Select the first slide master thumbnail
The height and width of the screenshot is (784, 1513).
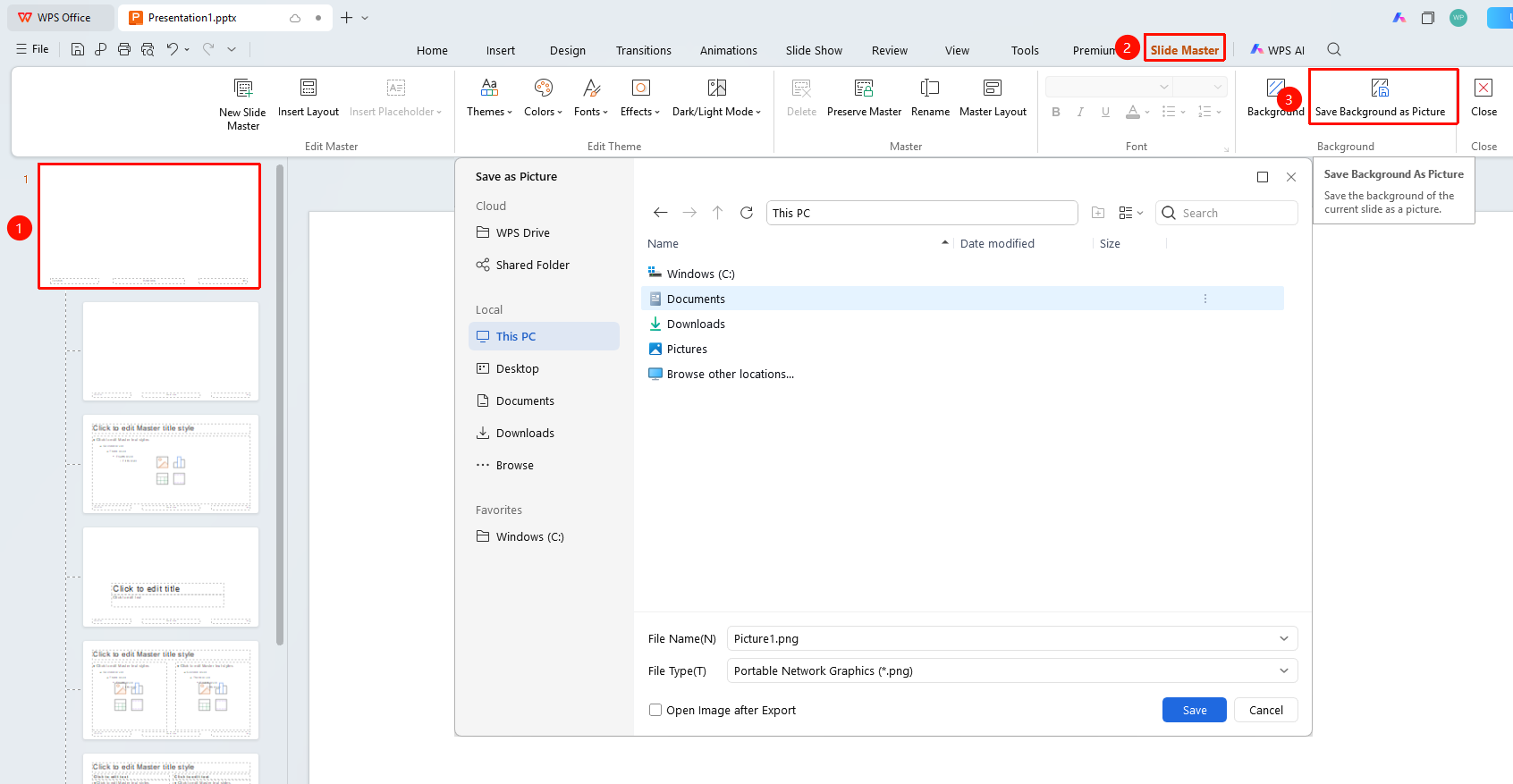[149, 226]
